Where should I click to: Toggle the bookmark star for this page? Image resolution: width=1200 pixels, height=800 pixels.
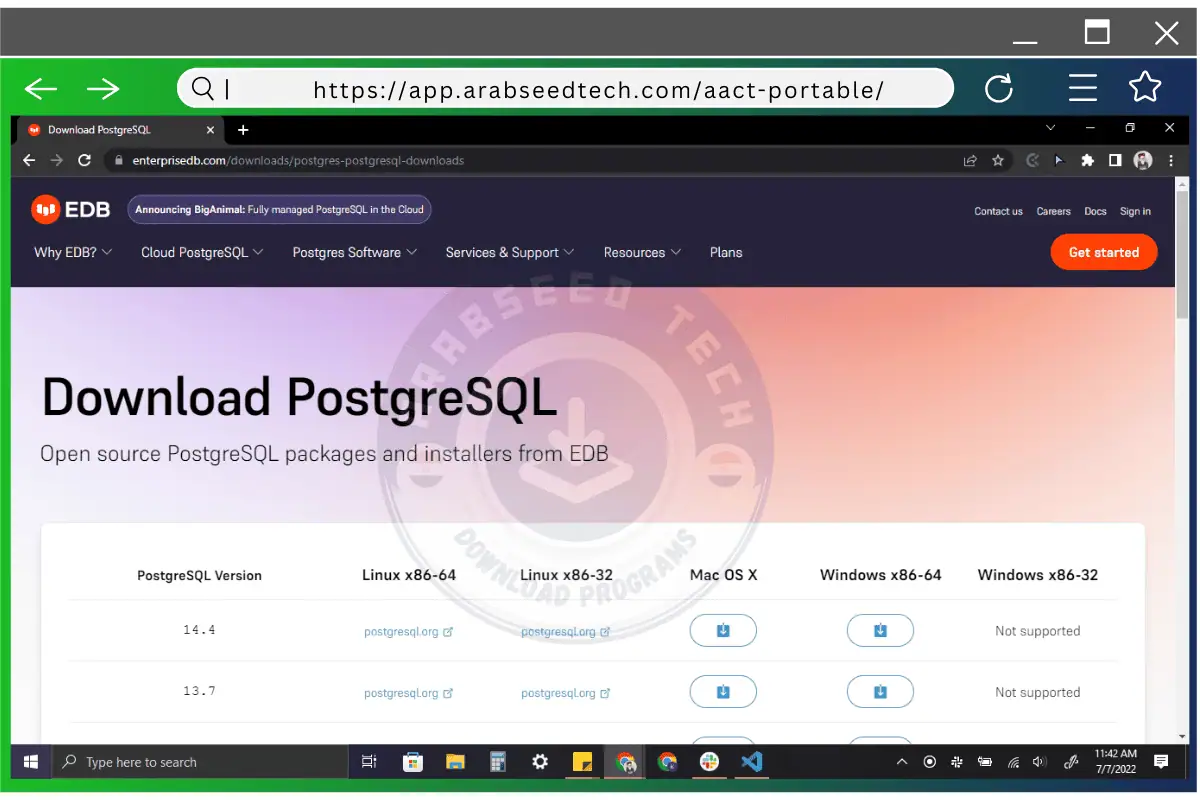pos(997,160)
